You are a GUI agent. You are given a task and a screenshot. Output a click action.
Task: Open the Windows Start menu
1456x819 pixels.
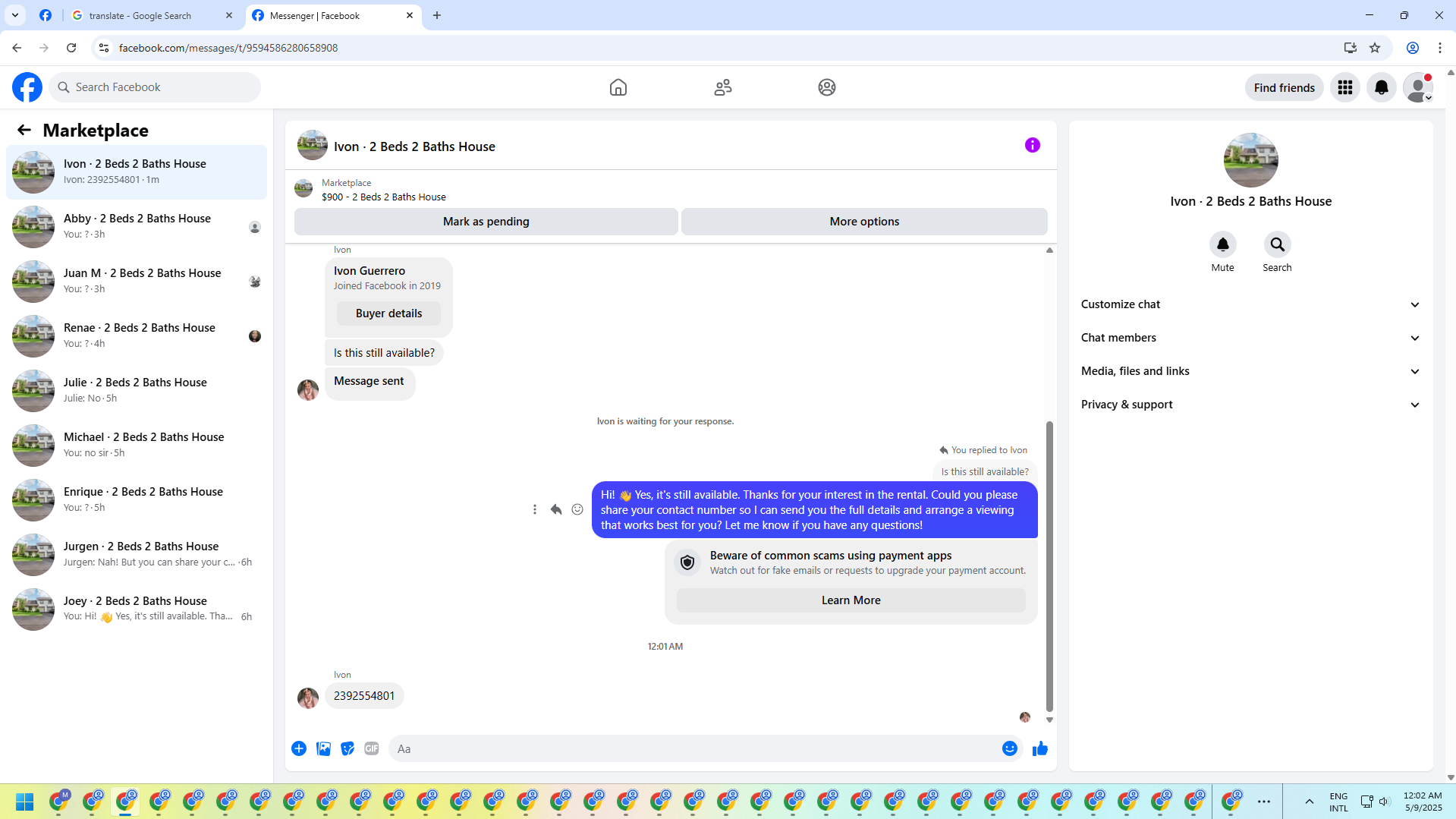[24, 802]
